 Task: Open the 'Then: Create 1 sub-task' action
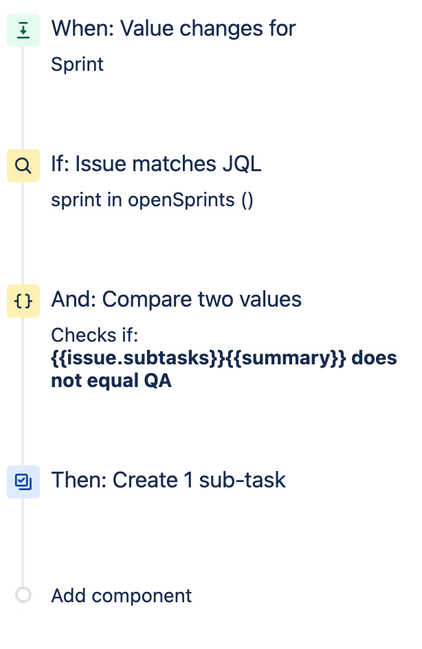[x=168, y=480]
